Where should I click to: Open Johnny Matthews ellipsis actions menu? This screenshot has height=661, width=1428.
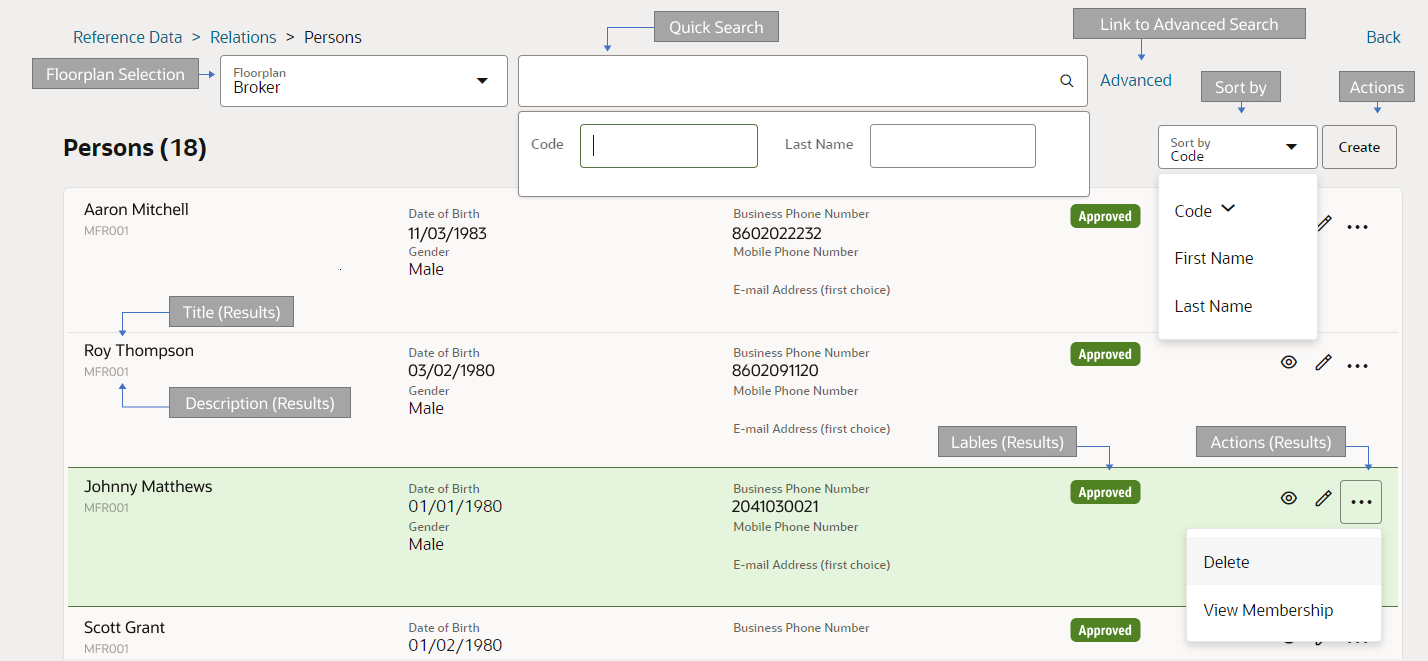click(x=1360, y=500)
